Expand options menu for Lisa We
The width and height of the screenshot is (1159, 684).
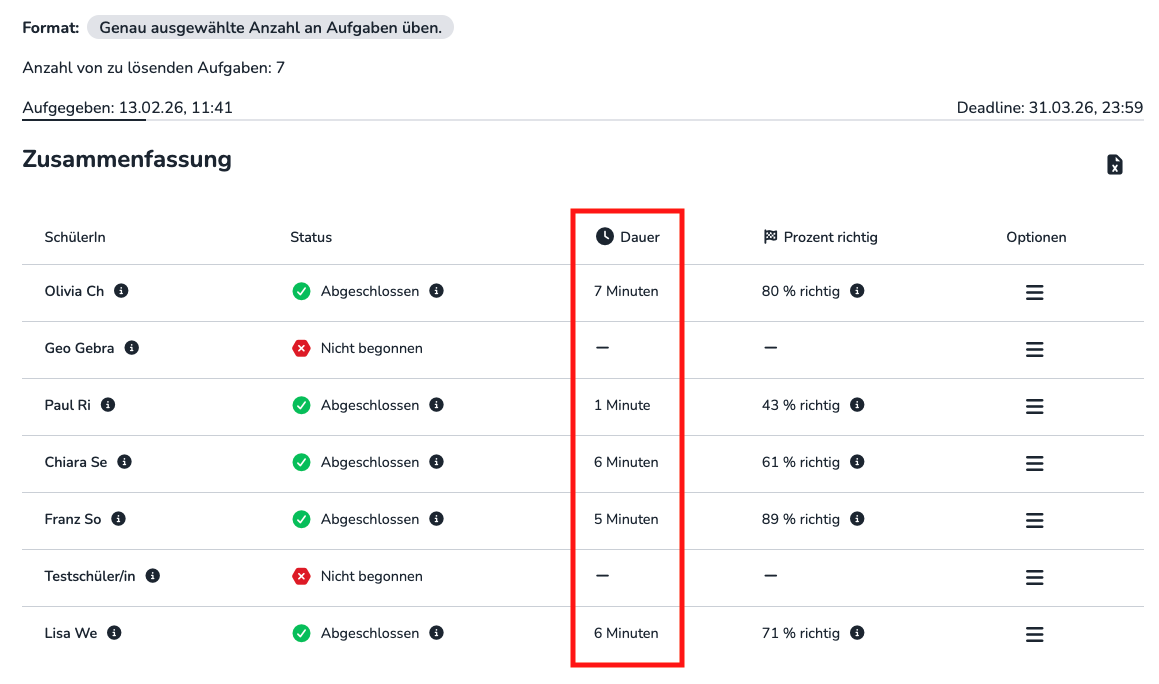(x=1035, y=634)
